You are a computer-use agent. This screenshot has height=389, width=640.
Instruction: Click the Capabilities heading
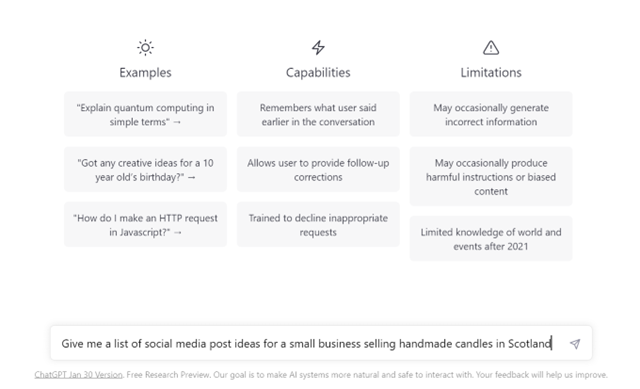coord(318,73)
